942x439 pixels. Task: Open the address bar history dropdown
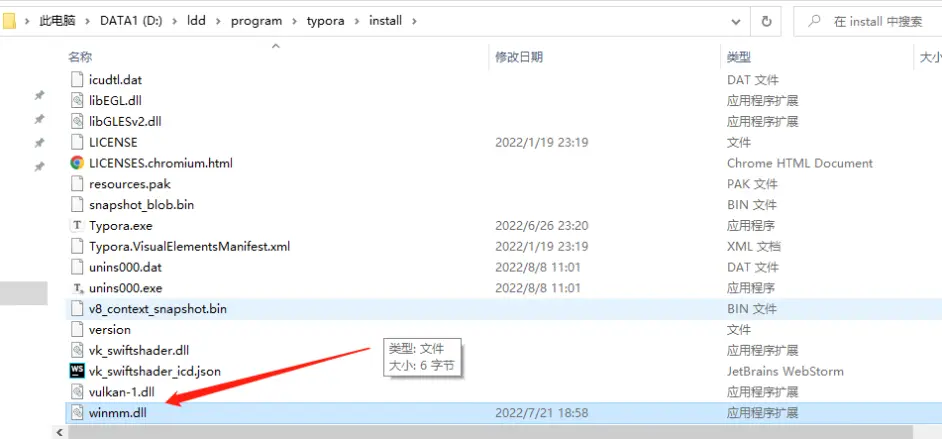coord(736,22)
